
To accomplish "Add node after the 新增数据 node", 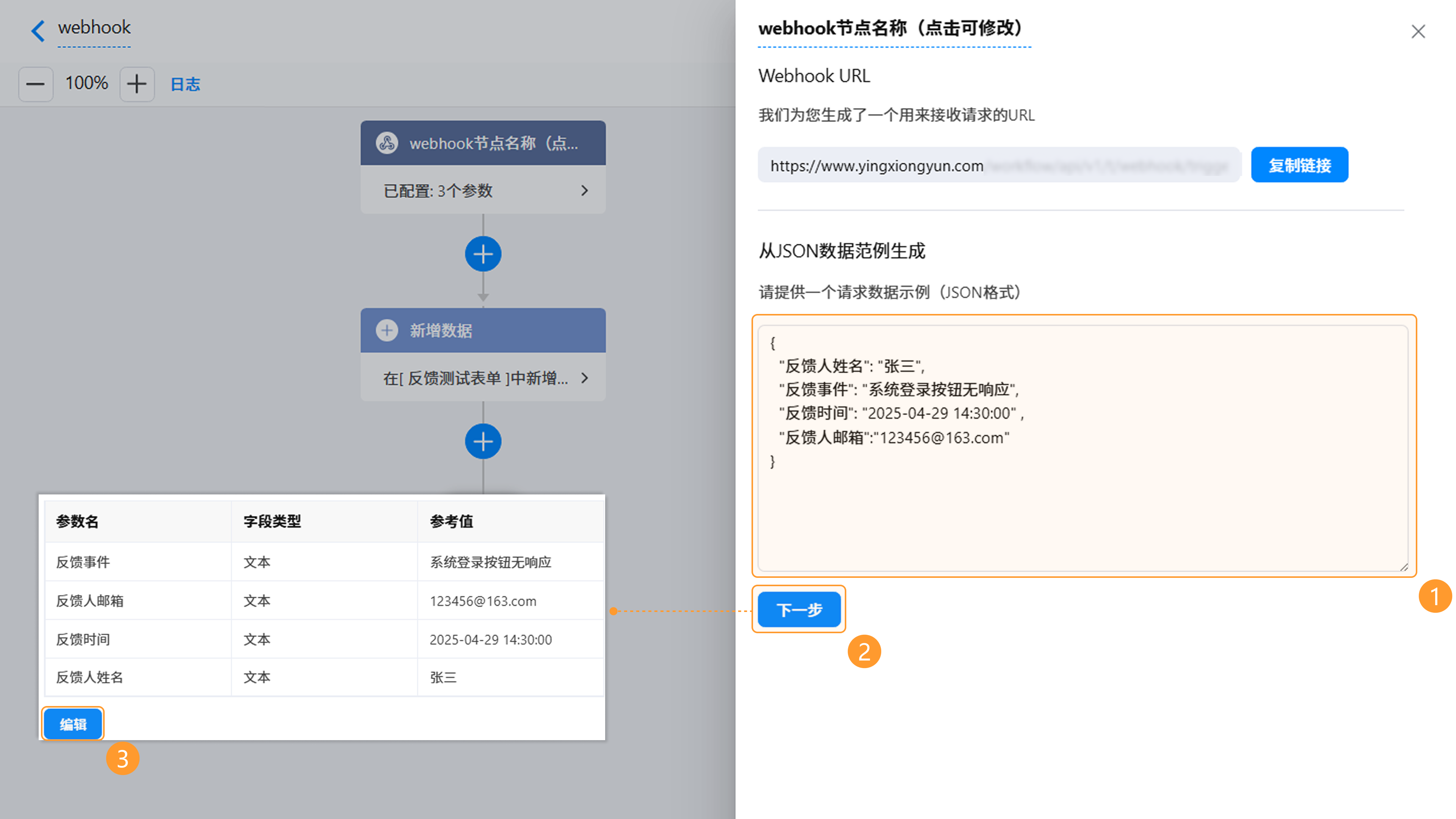I will click(483, 441).
